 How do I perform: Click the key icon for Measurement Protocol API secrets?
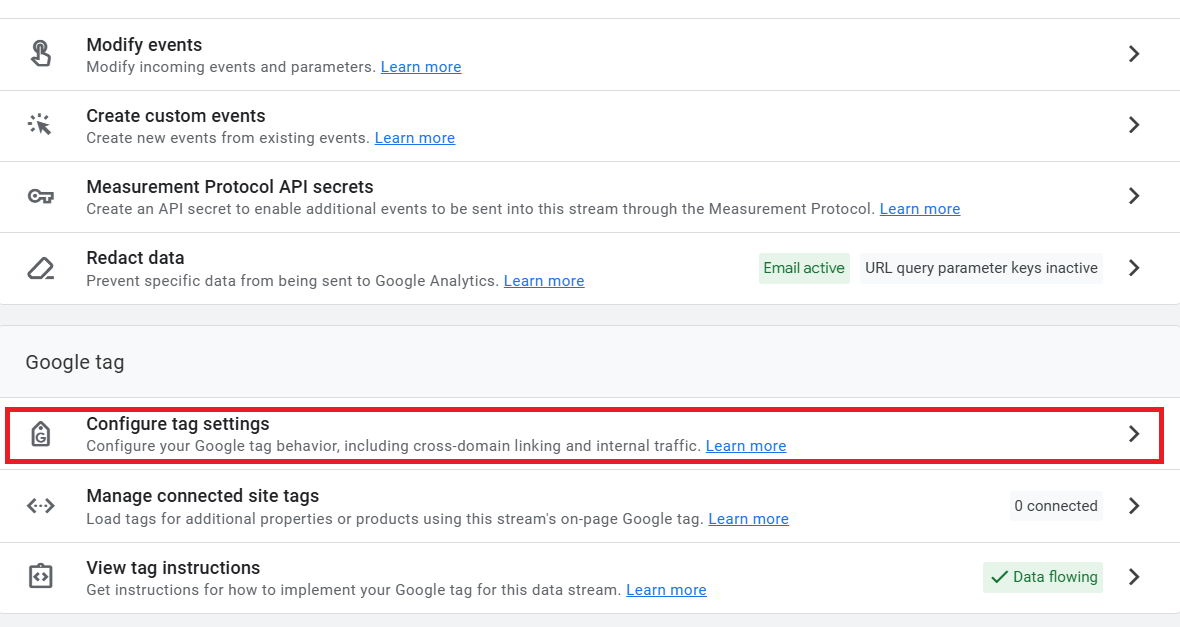click(41, 196)
